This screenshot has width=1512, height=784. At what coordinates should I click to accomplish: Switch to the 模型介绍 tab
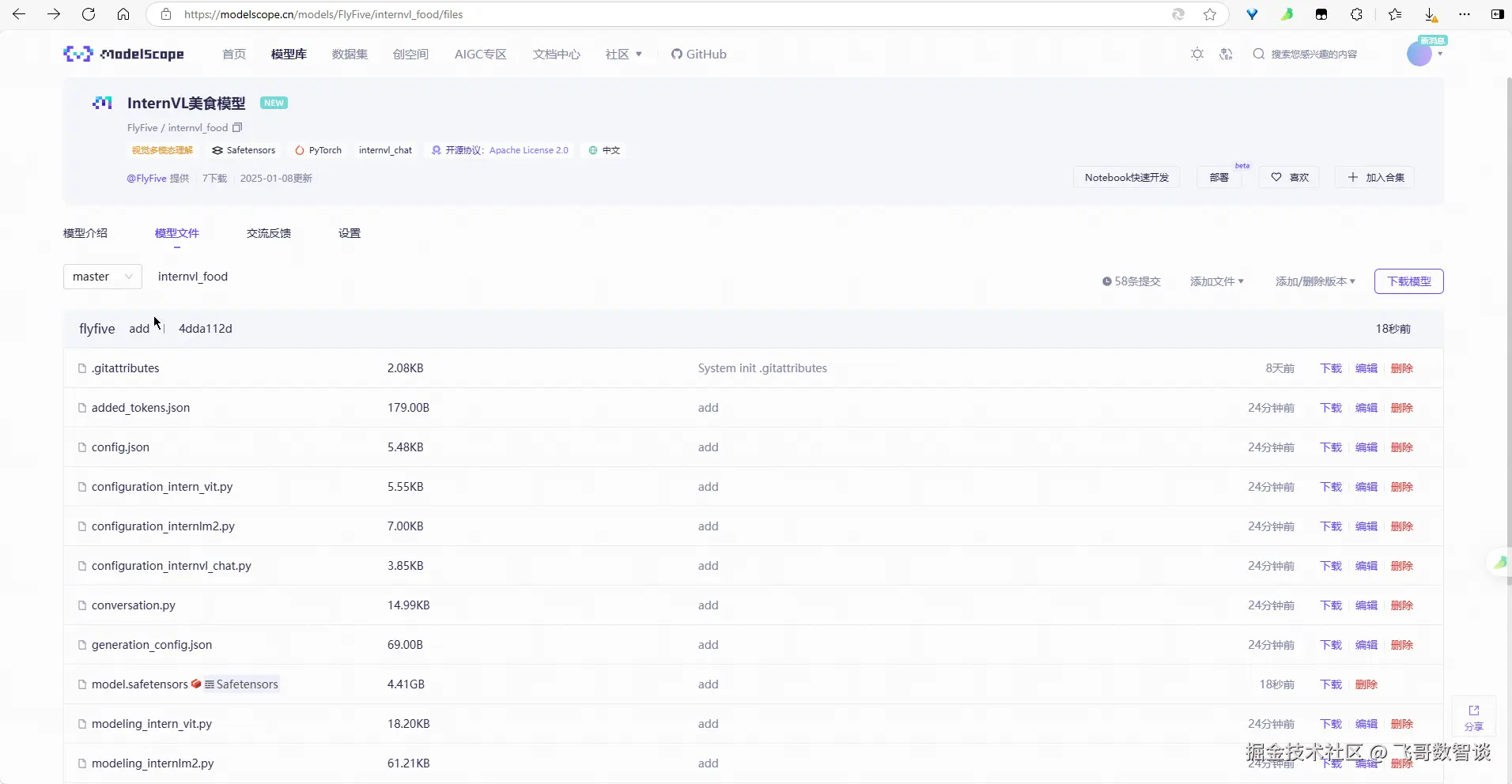pyautogui.click(x=85, y=233)
